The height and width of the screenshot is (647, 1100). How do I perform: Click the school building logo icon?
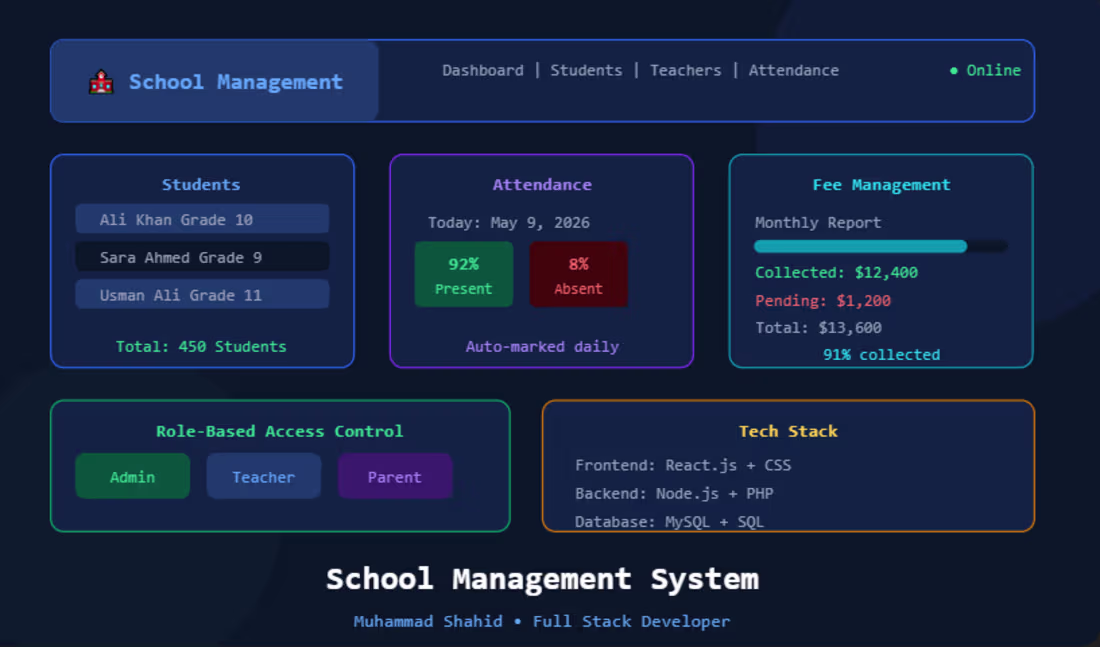coord(101,82)
